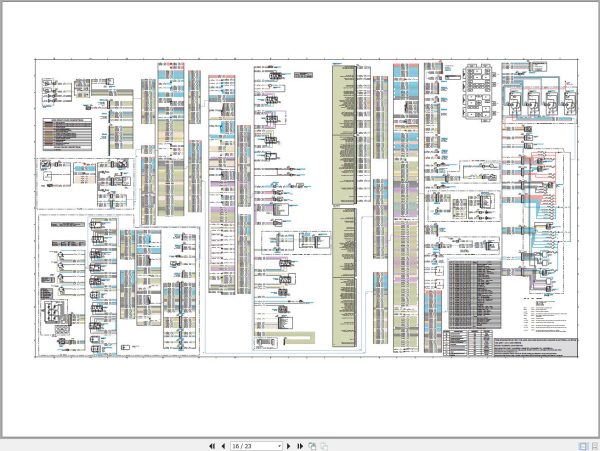Go to the previous page
This screenshot has width=600, height=451.
[x=223, y=446]
